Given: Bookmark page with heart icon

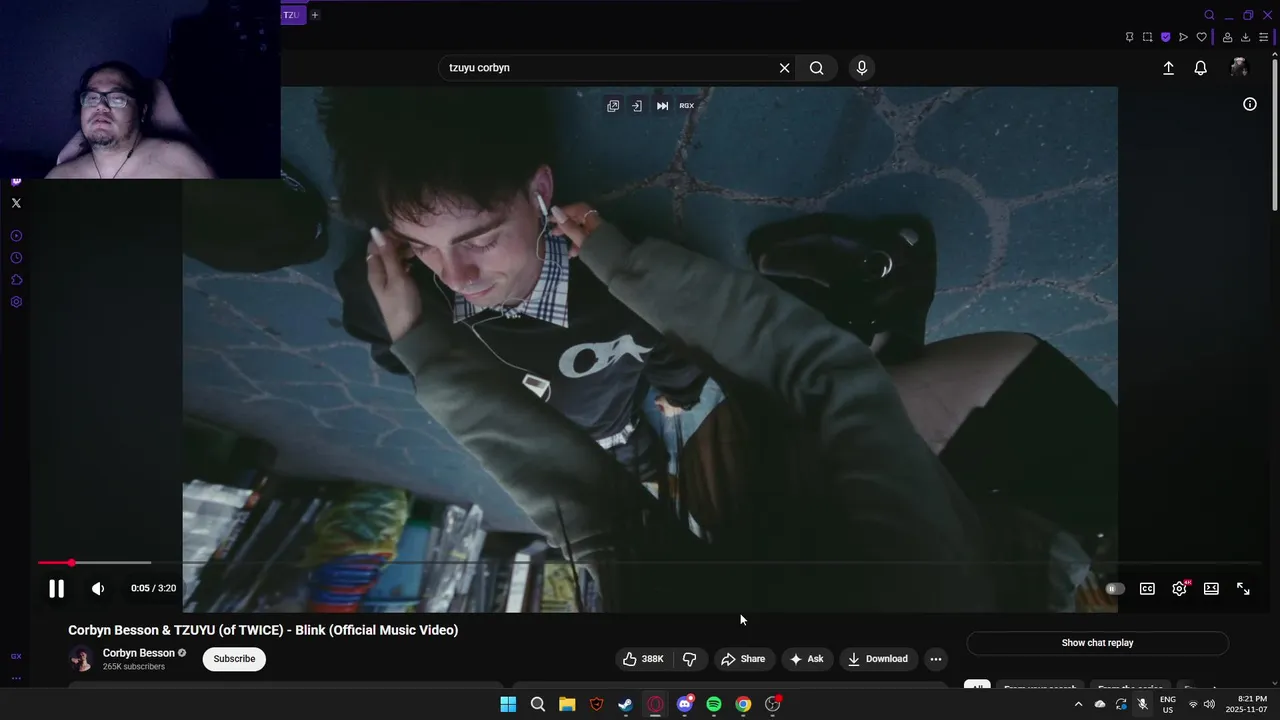Looking at the screenshot, I should pos(1201,37).
